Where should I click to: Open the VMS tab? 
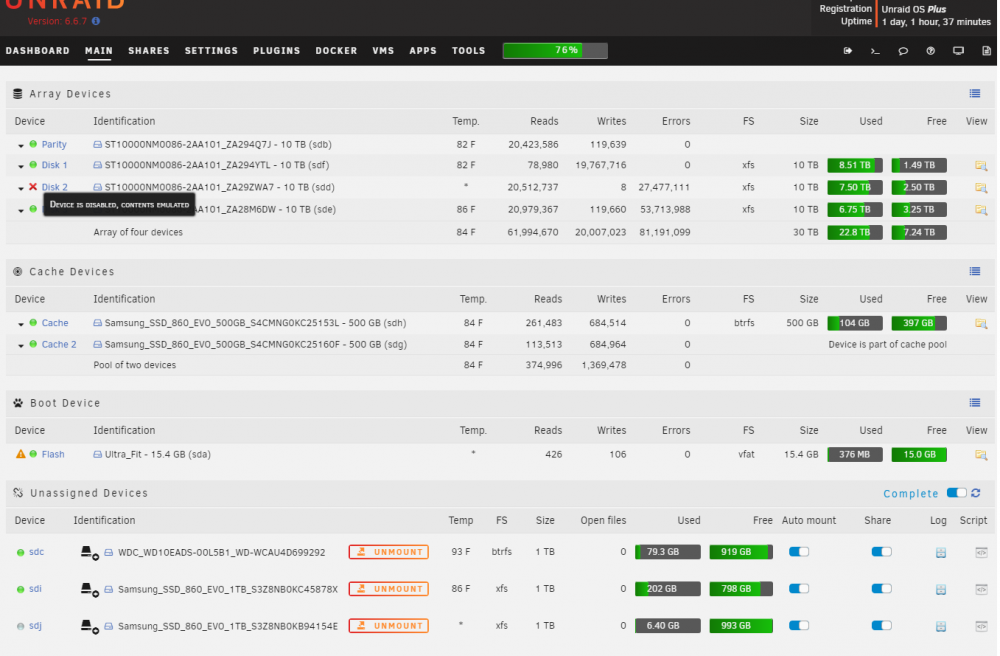[383, 51]
